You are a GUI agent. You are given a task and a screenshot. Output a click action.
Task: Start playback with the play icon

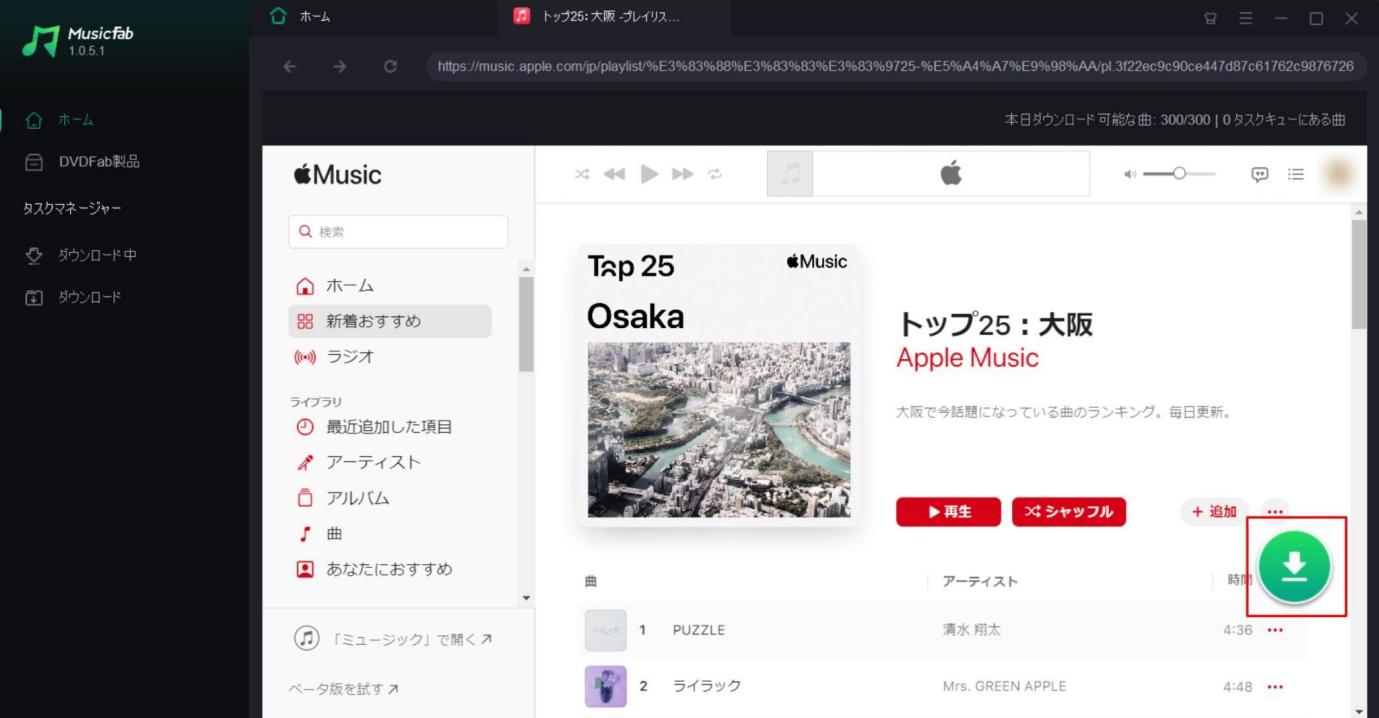[649, 174]
